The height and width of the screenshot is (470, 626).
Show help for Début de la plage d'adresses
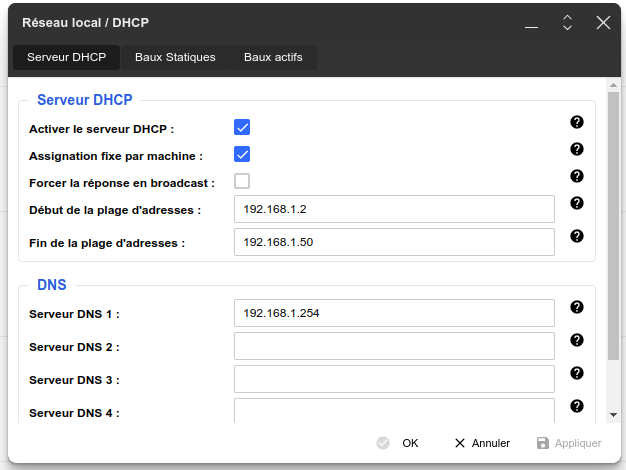pos(576,203)
